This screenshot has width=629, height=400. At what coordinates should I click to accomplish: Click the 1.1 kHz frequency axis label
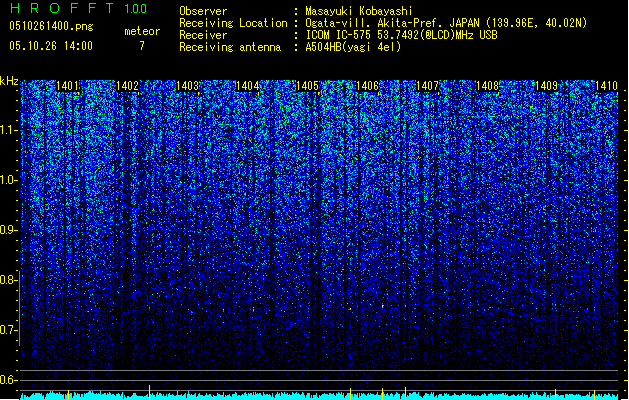(x=7, y=130)
